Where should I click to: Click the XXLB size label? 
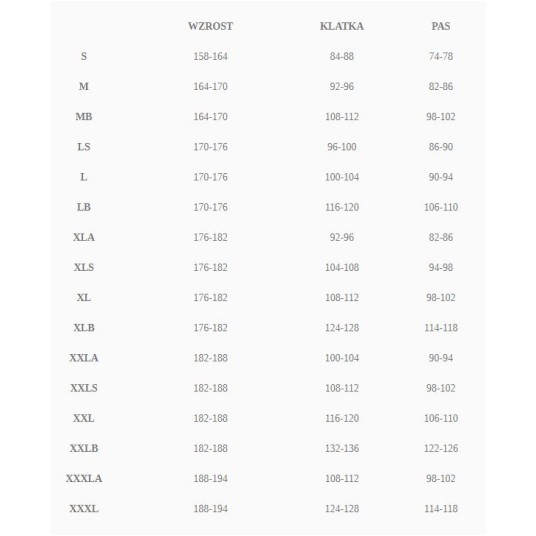pyautogui.click(x=84, y=448)
